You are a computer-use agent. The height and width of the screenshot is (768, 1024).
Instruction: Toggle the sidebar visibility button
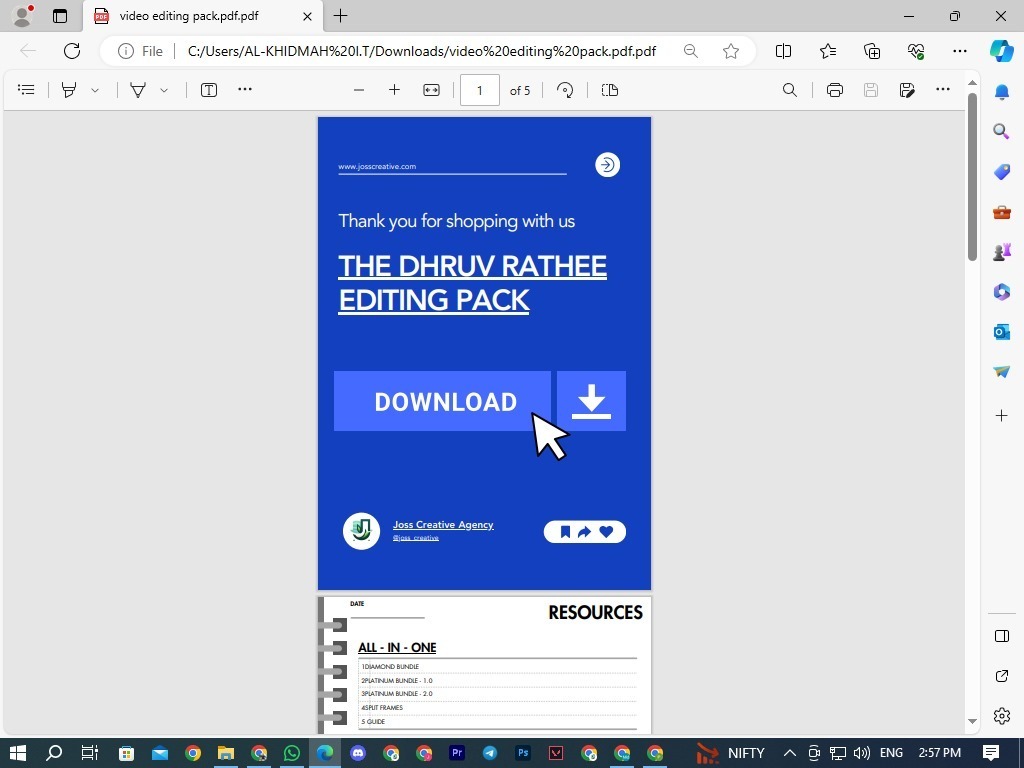[x=1002, y=636]
